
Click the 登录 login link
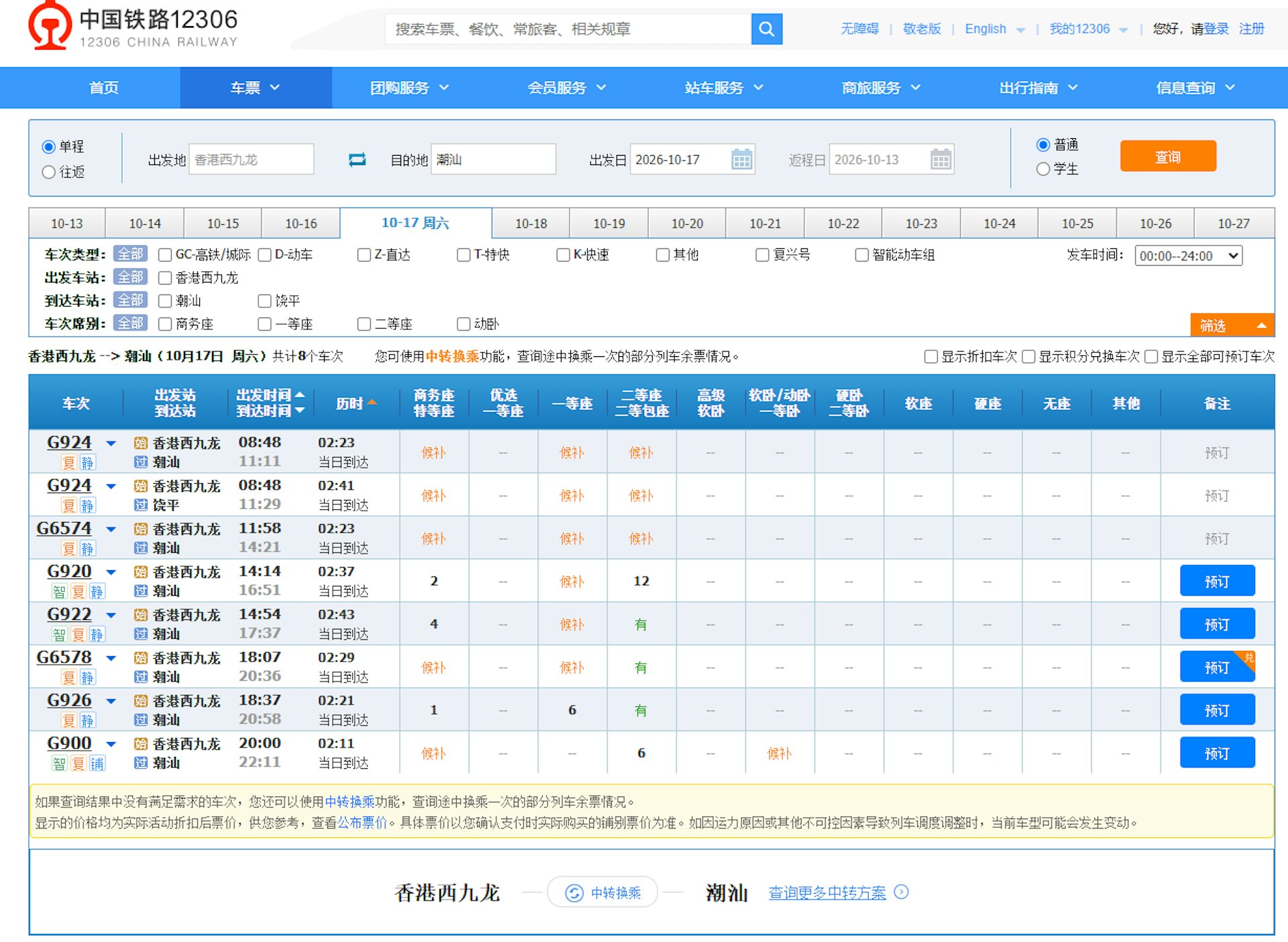tap(1216, 29)
